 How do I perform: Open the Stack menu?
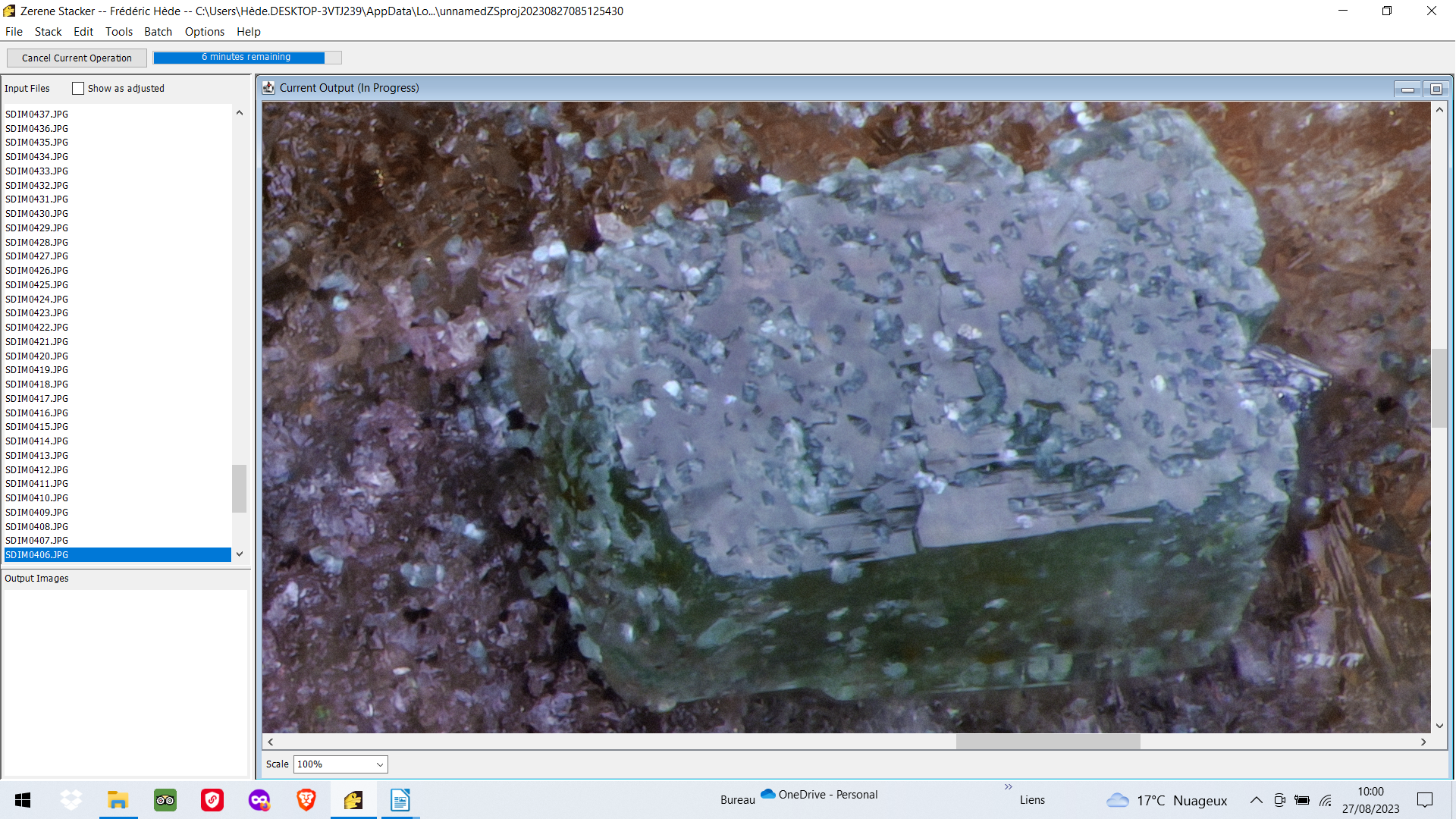click(48, 32)
